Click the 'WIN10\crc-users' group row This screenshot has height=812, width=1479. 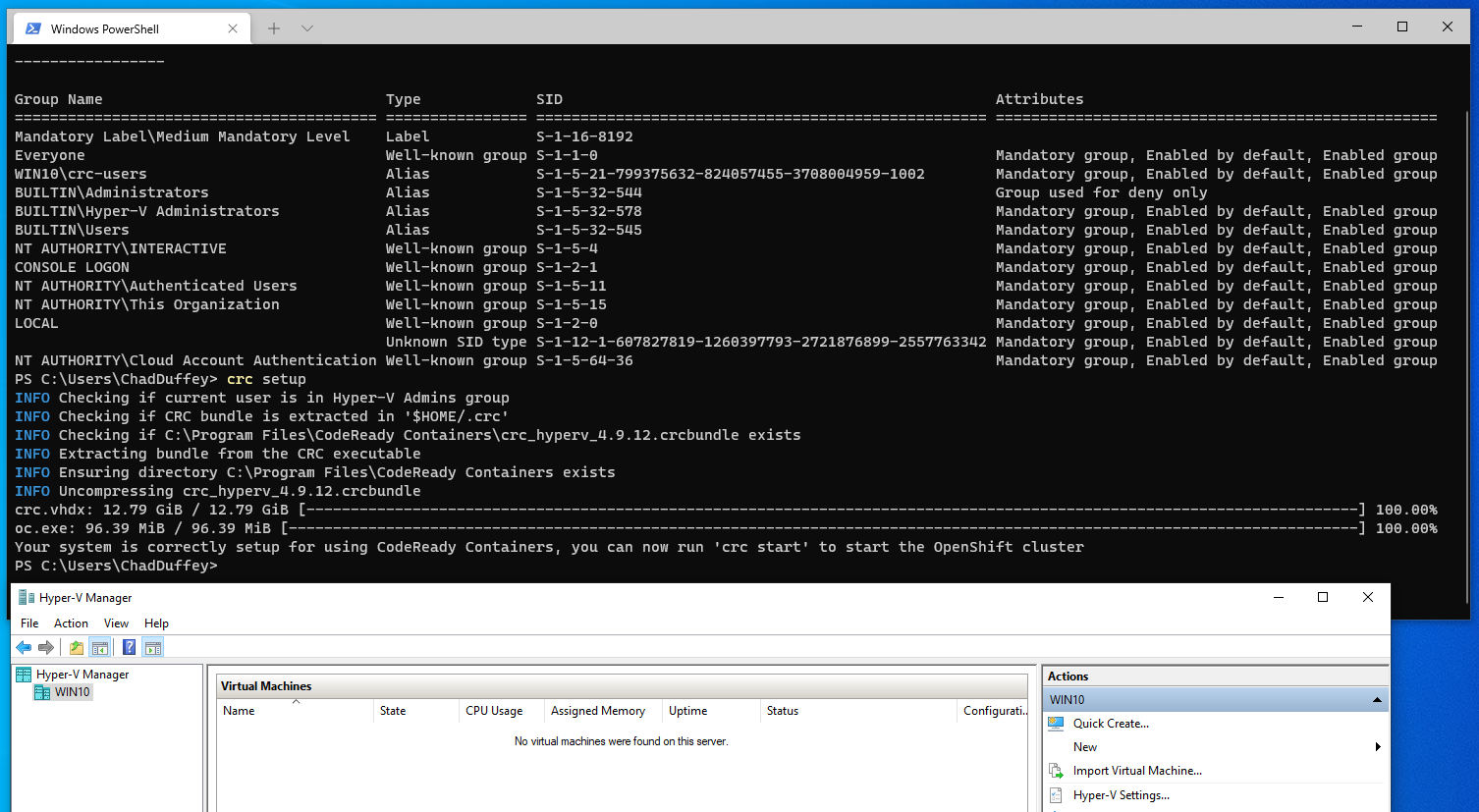coord(726,174)
